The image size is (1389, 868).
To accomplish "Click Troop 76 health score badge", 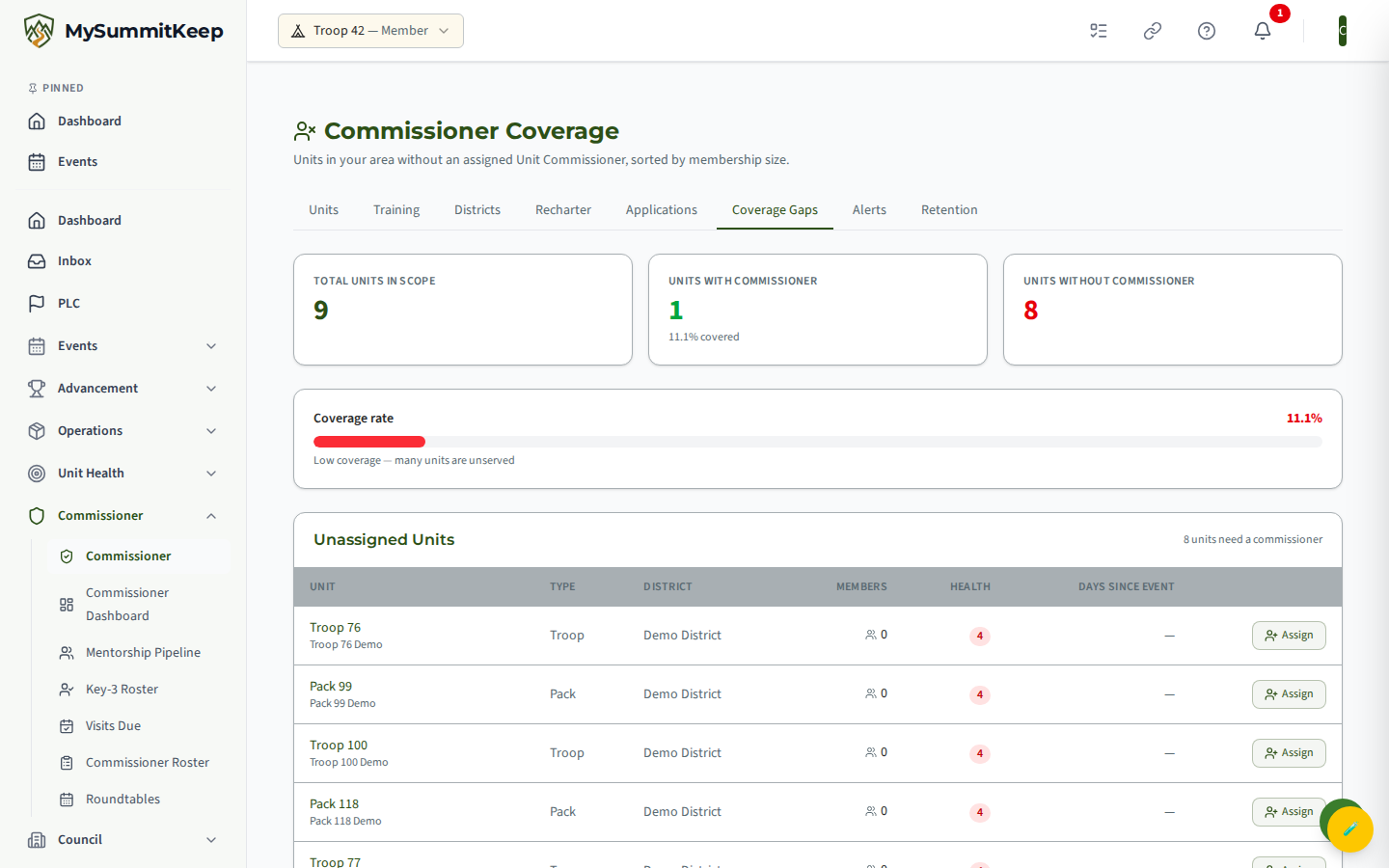I will [x=980, y=636].
